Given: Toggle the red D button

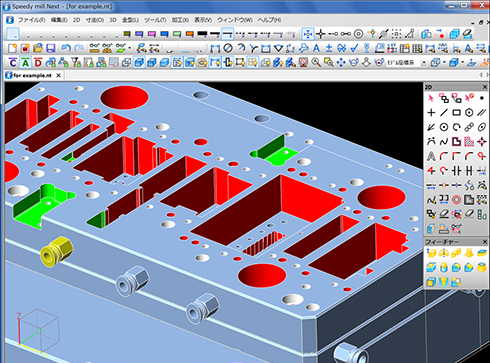Looking at the screenshot, I should (38, 62).
